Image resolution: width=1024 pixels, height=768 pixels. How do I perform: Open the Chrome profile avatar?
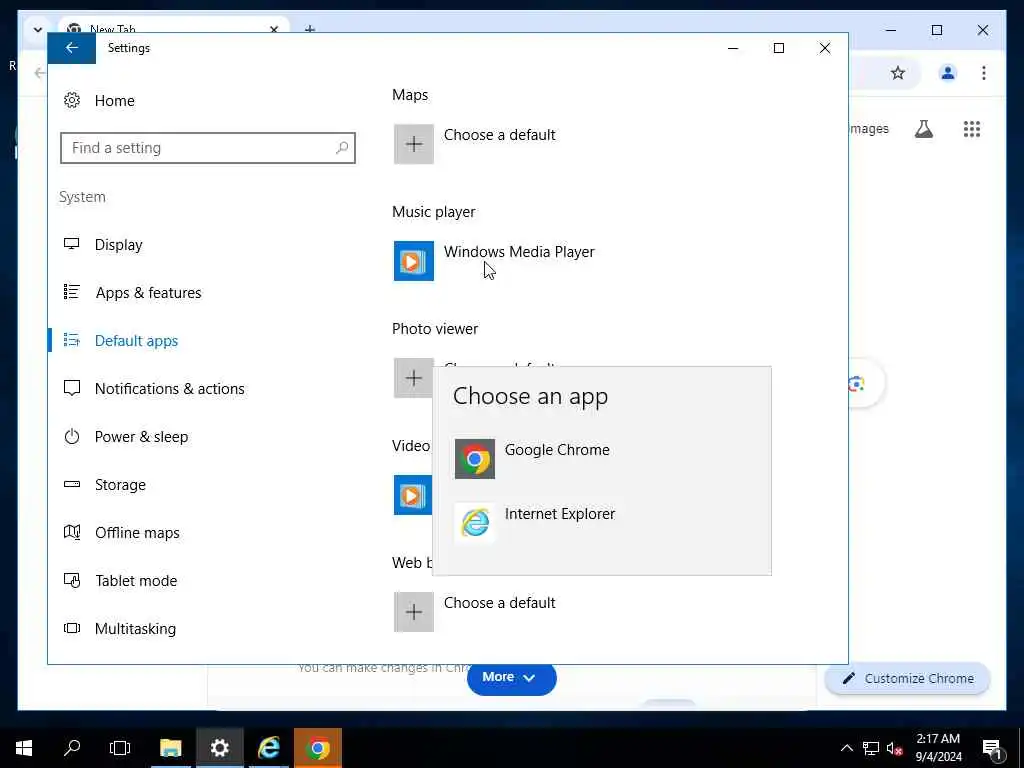pyautogui.click(x=948, y=73)
